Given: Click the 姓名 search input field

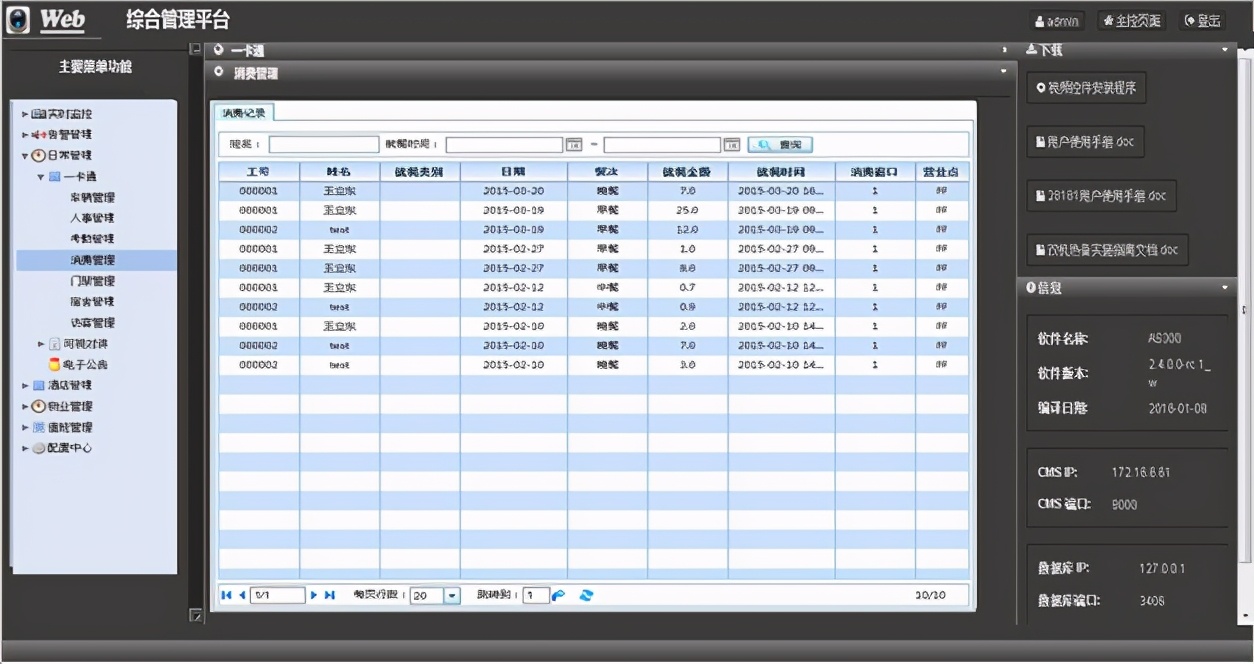Looking at the screenshot, I should click(324, 145).
